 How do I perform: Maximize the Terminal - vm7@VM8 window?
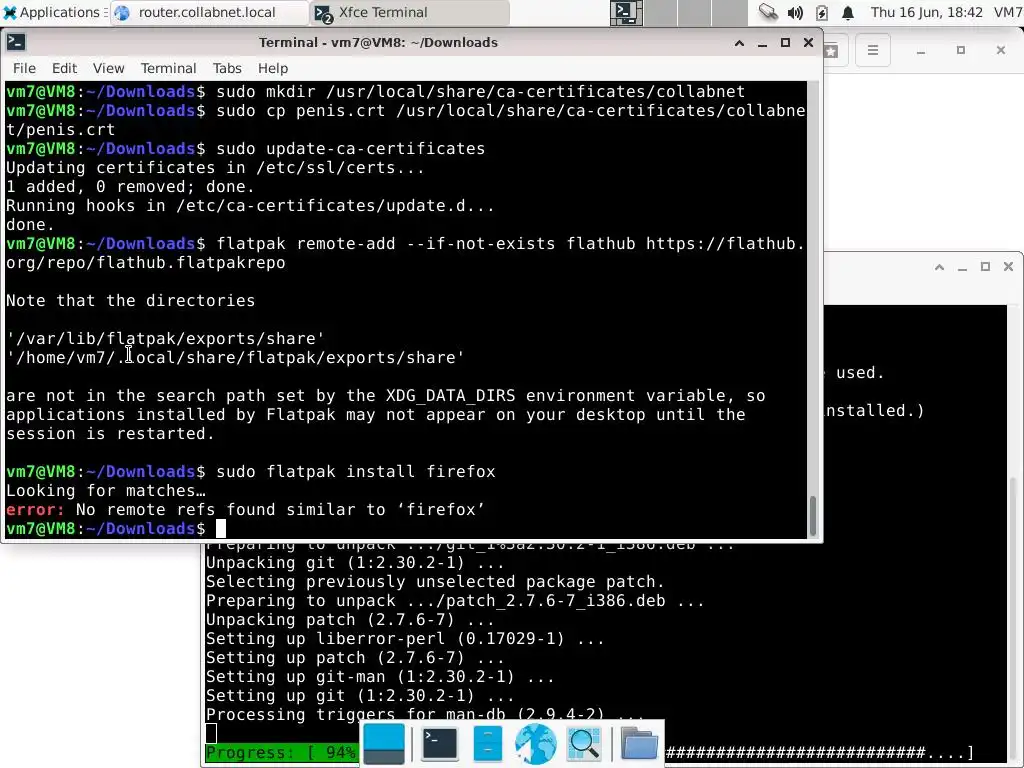pos(786,43)
